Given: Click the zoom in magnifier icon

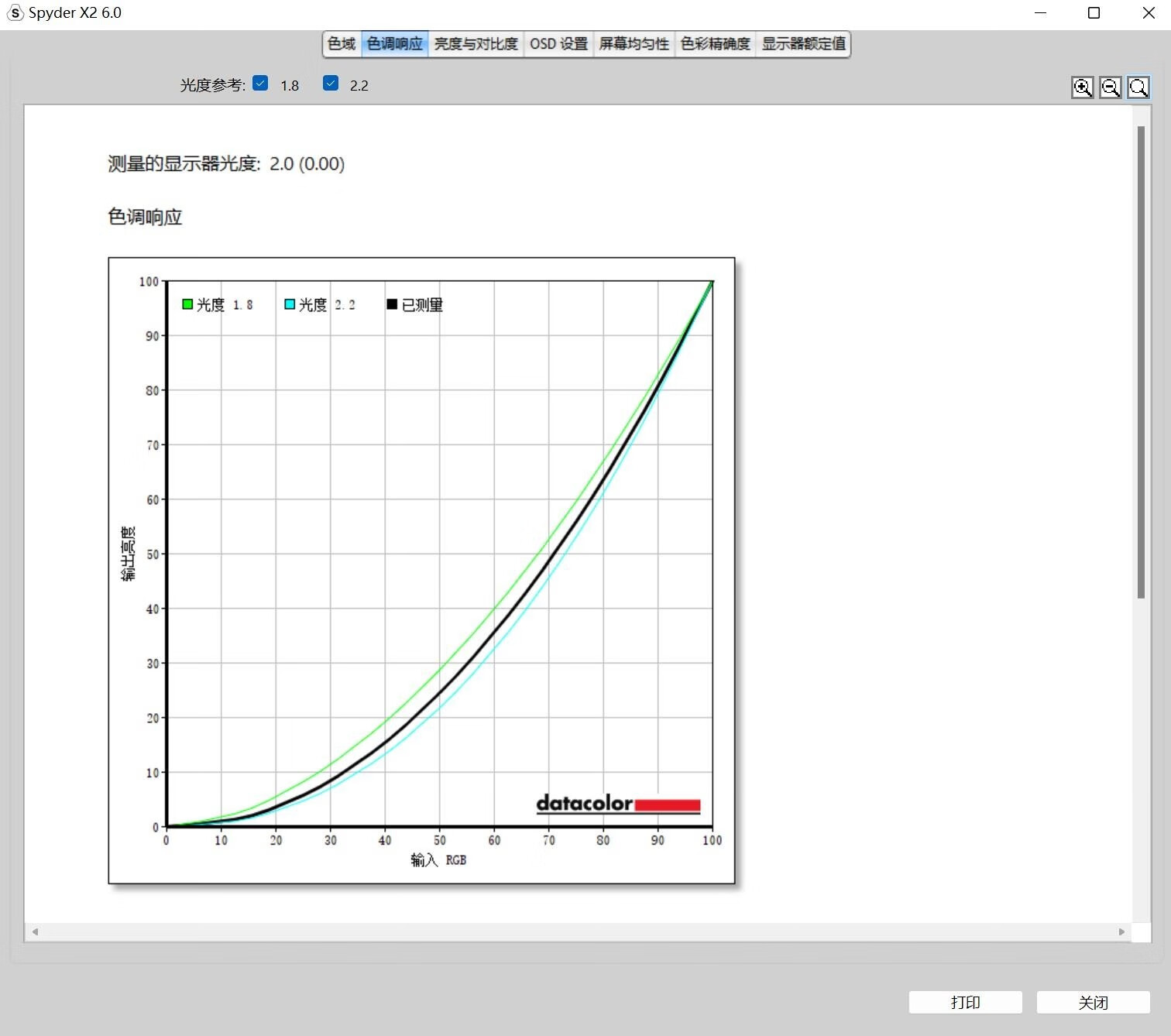Looking at the screenshot, I should pyautogui.click(x=1082, y=87).
